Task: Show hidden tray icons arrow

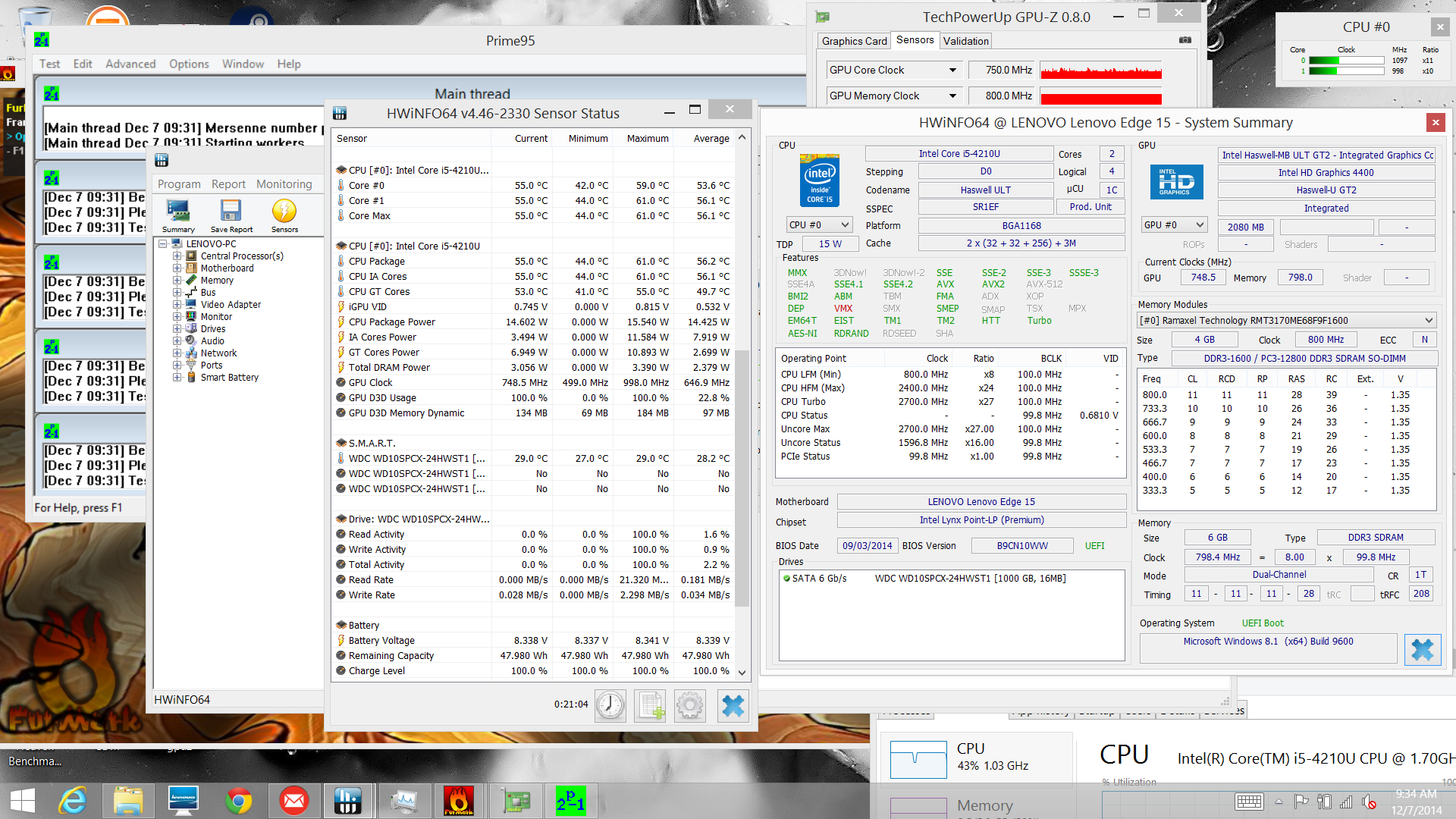Action: 1279,802
